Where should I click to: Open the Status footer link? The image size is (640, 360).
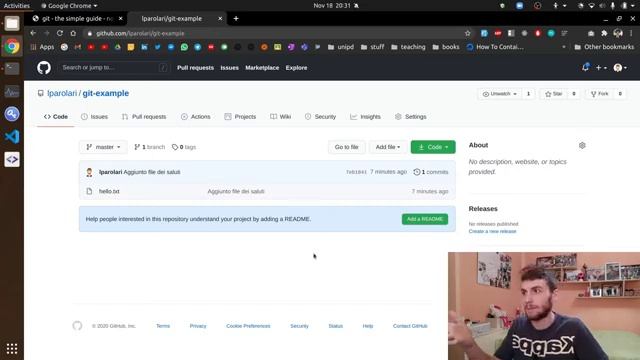pos(336,326)
